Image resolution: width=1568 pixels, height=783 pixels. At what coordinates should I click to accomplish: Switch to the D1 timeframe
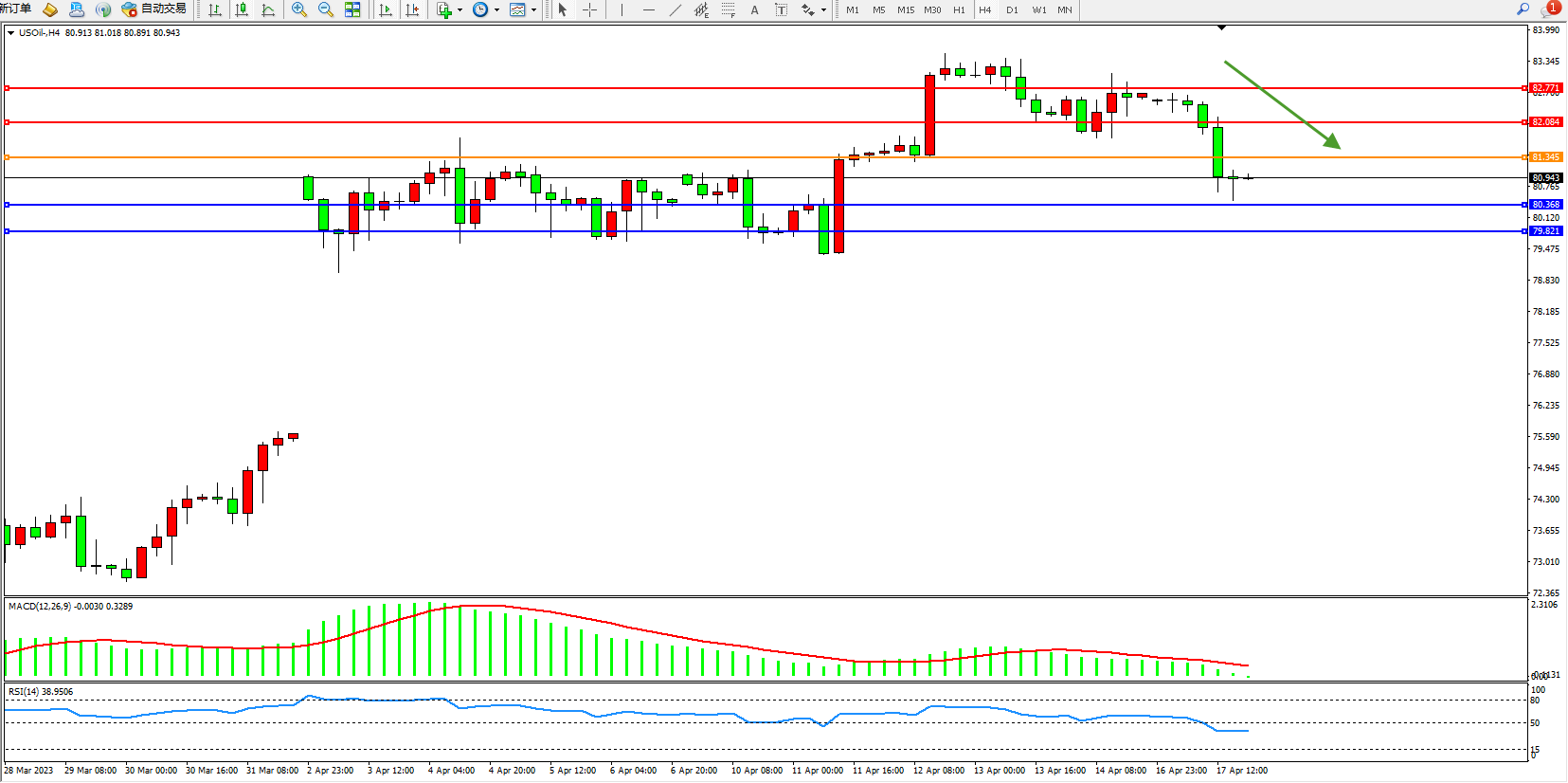coord(1012,9)
